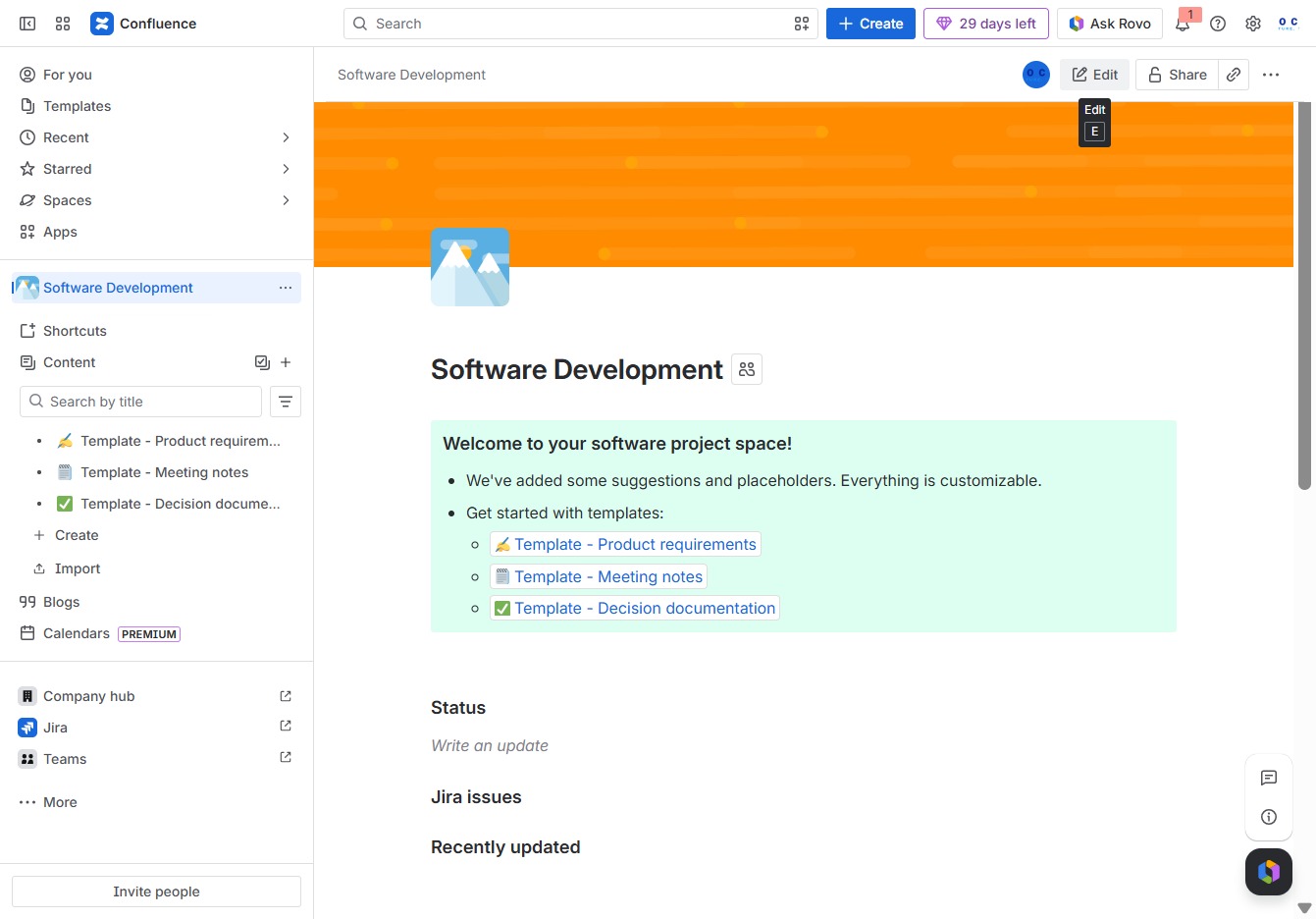Viewport: 1316px width, 919px height.
Task: Edit the current page
Action: pyautogui.click(x=1095, y=75)
